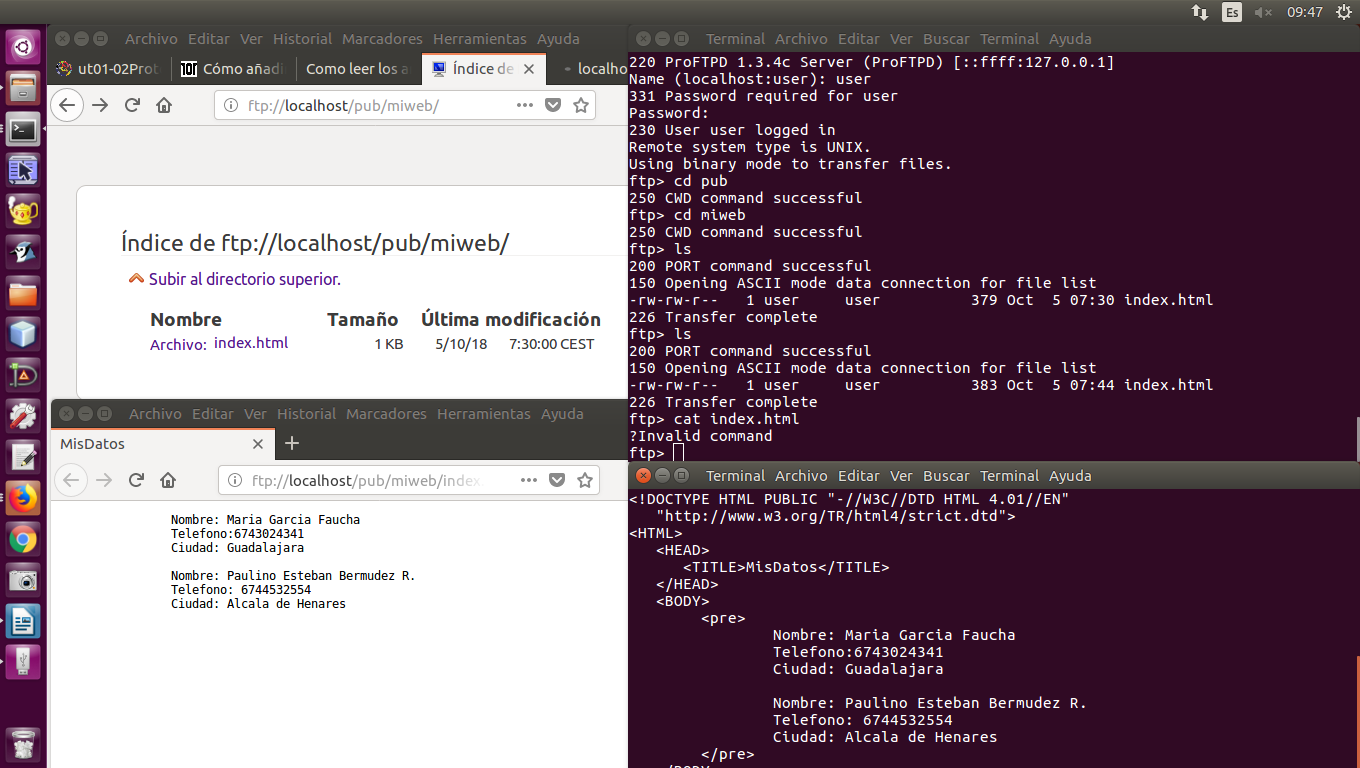
Task: Go to home page in upper Firefox
Action: click(164, 105)
